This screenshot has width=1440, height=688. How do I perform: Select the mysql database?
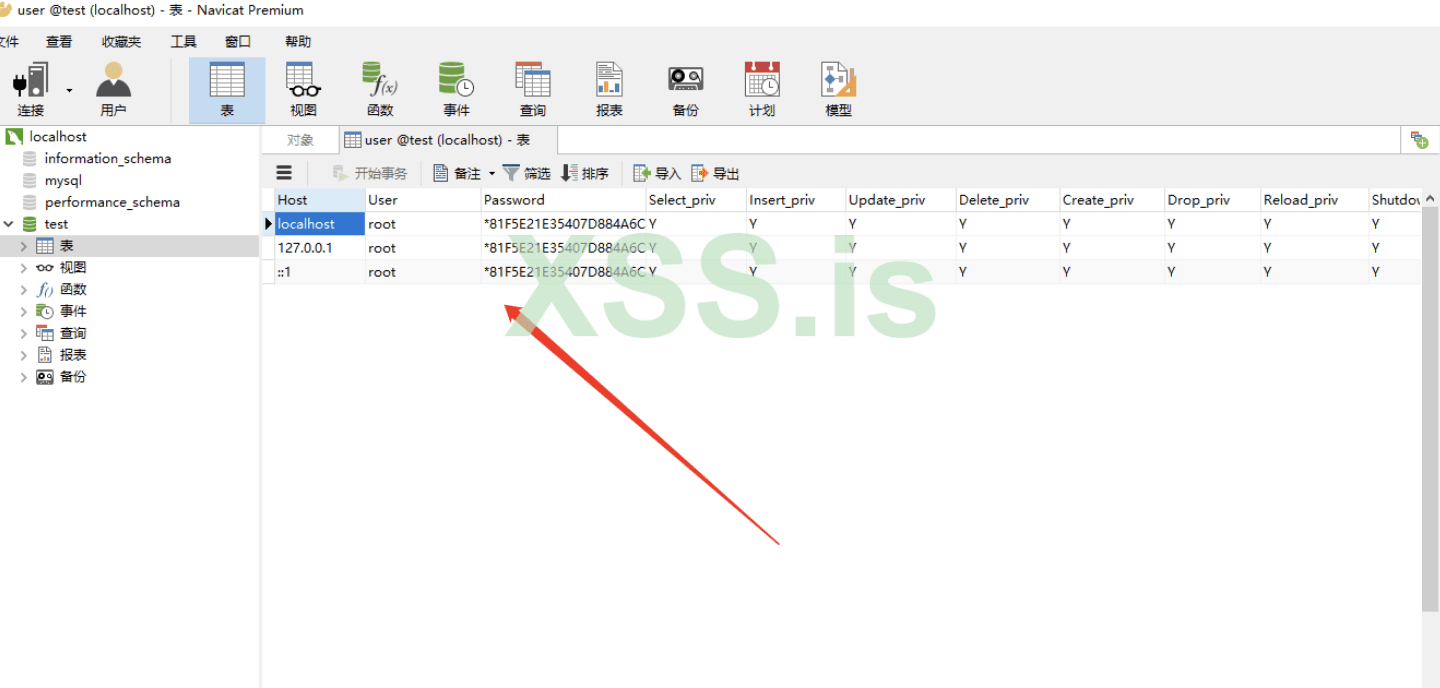tap(63, 180)
